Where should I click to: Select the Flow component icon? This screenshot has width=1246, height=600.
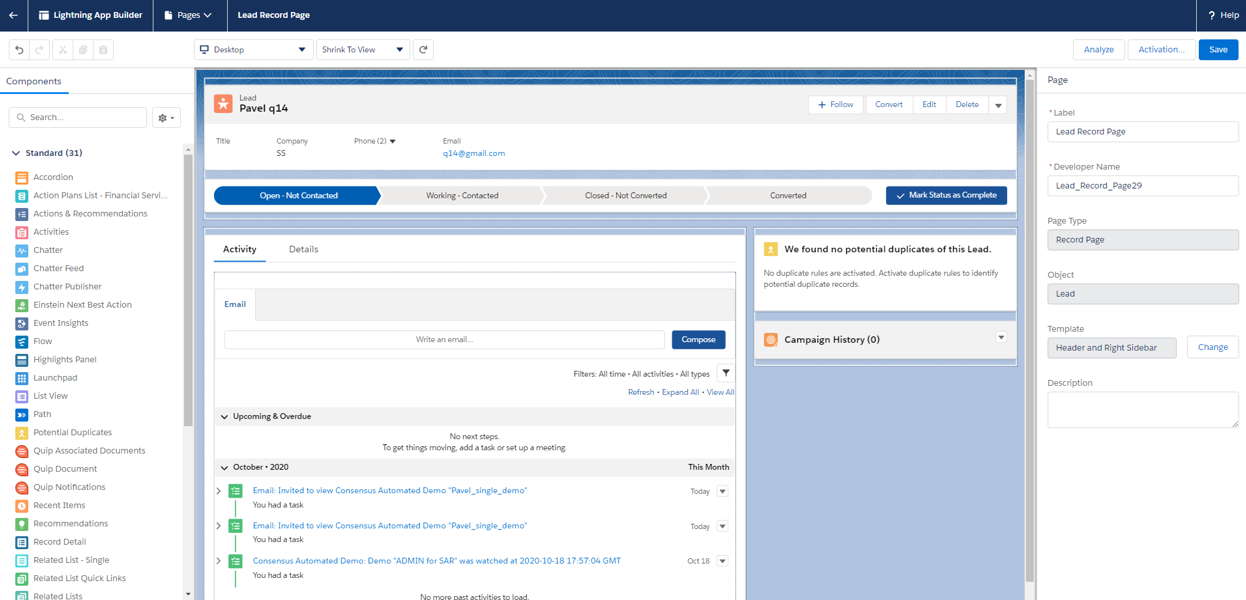click(21, 341)
